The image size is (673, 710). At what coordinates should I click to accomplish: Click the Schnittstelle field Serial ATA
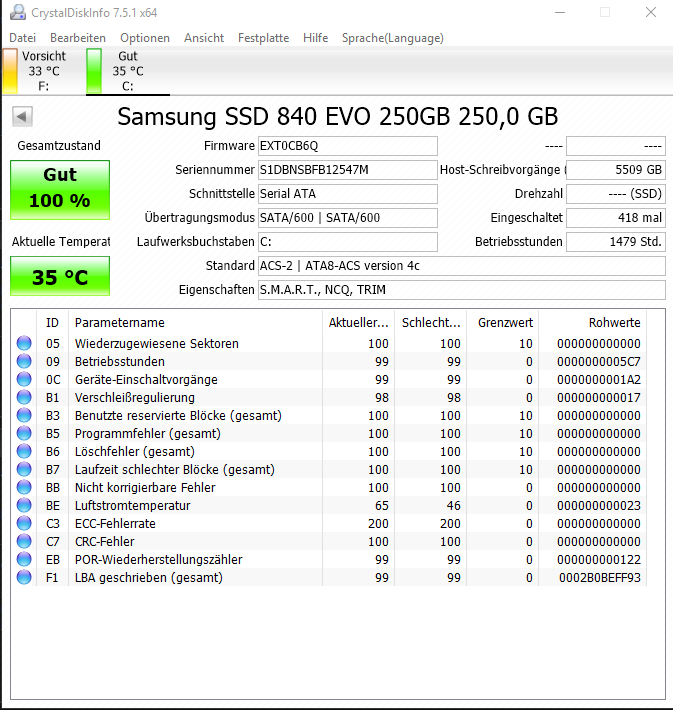point(348,194)
